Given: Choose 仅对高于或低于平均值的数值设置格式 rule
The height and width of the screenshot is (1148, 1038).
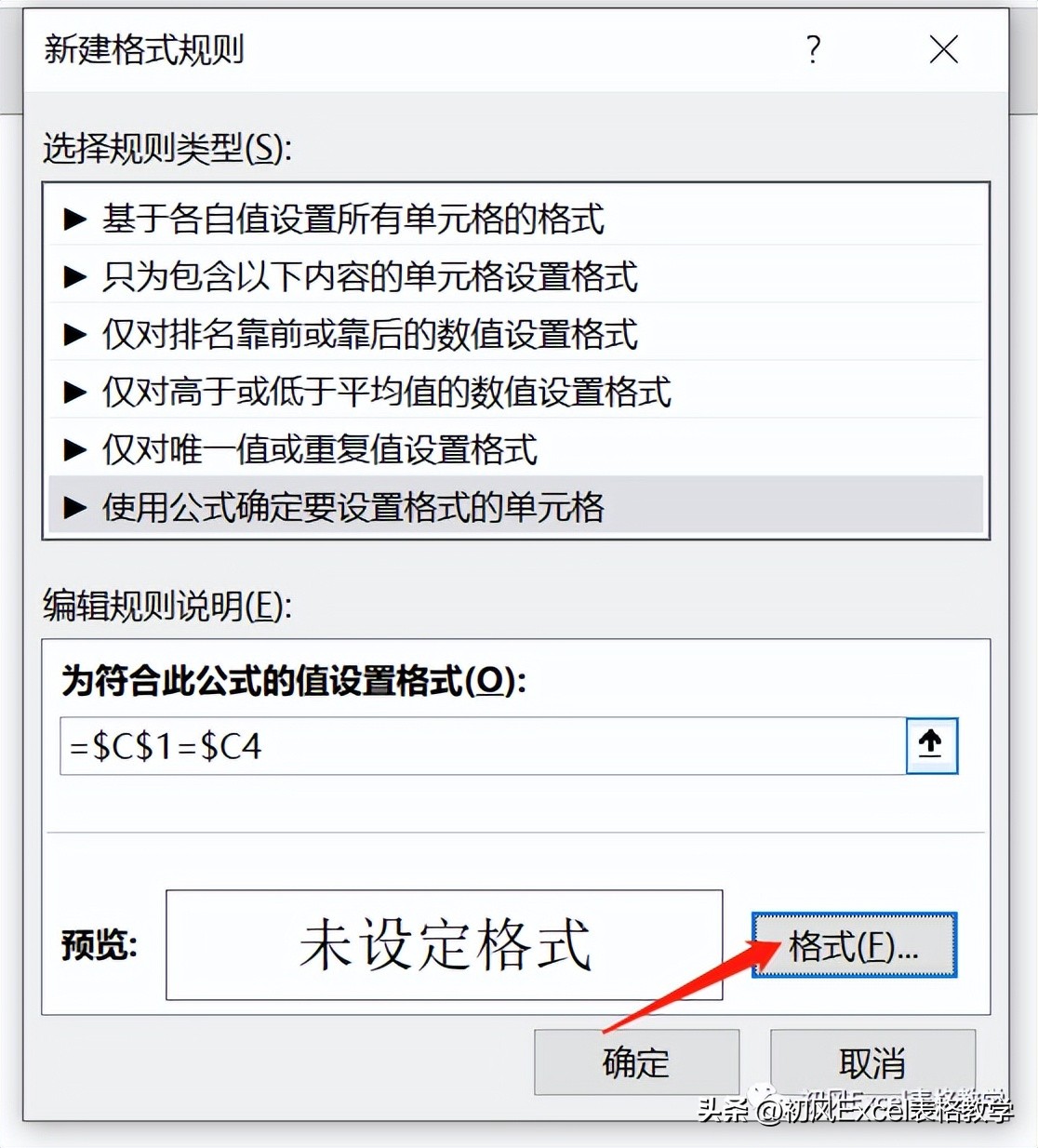Looking at the screenshot, I should [x=516, y=393].
